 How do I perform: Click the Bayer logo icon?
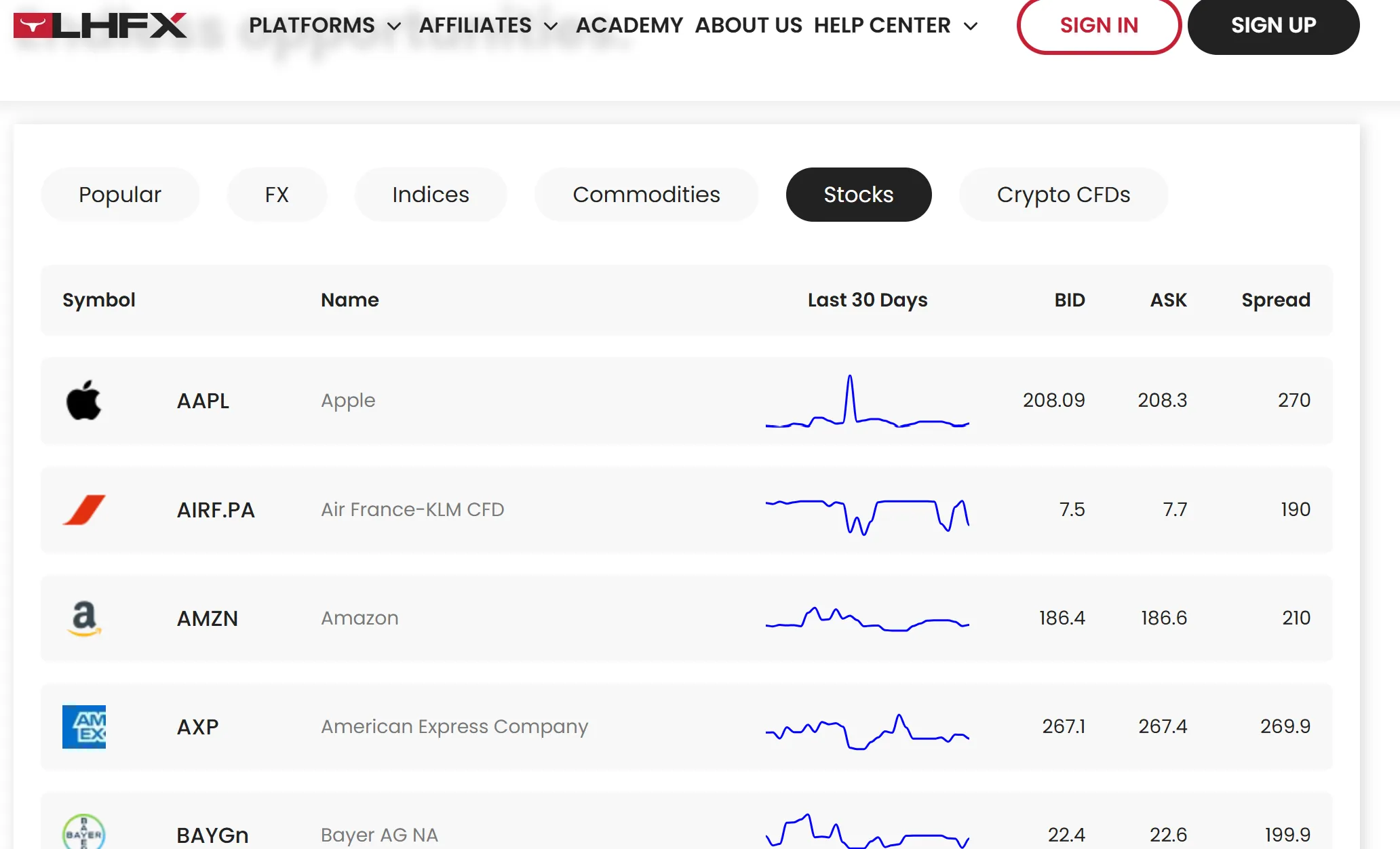[x=84, y=832]
